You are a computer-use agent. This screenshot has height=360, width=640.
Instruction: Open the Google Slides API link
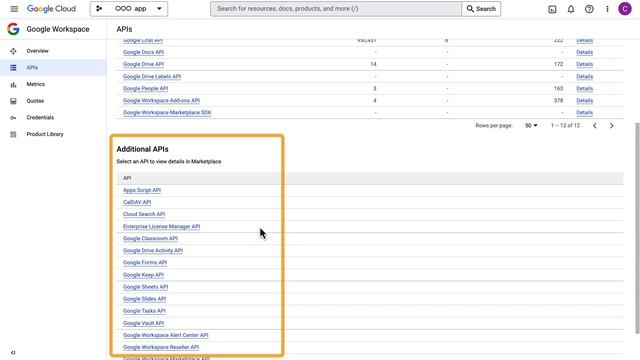coord(144,299)
